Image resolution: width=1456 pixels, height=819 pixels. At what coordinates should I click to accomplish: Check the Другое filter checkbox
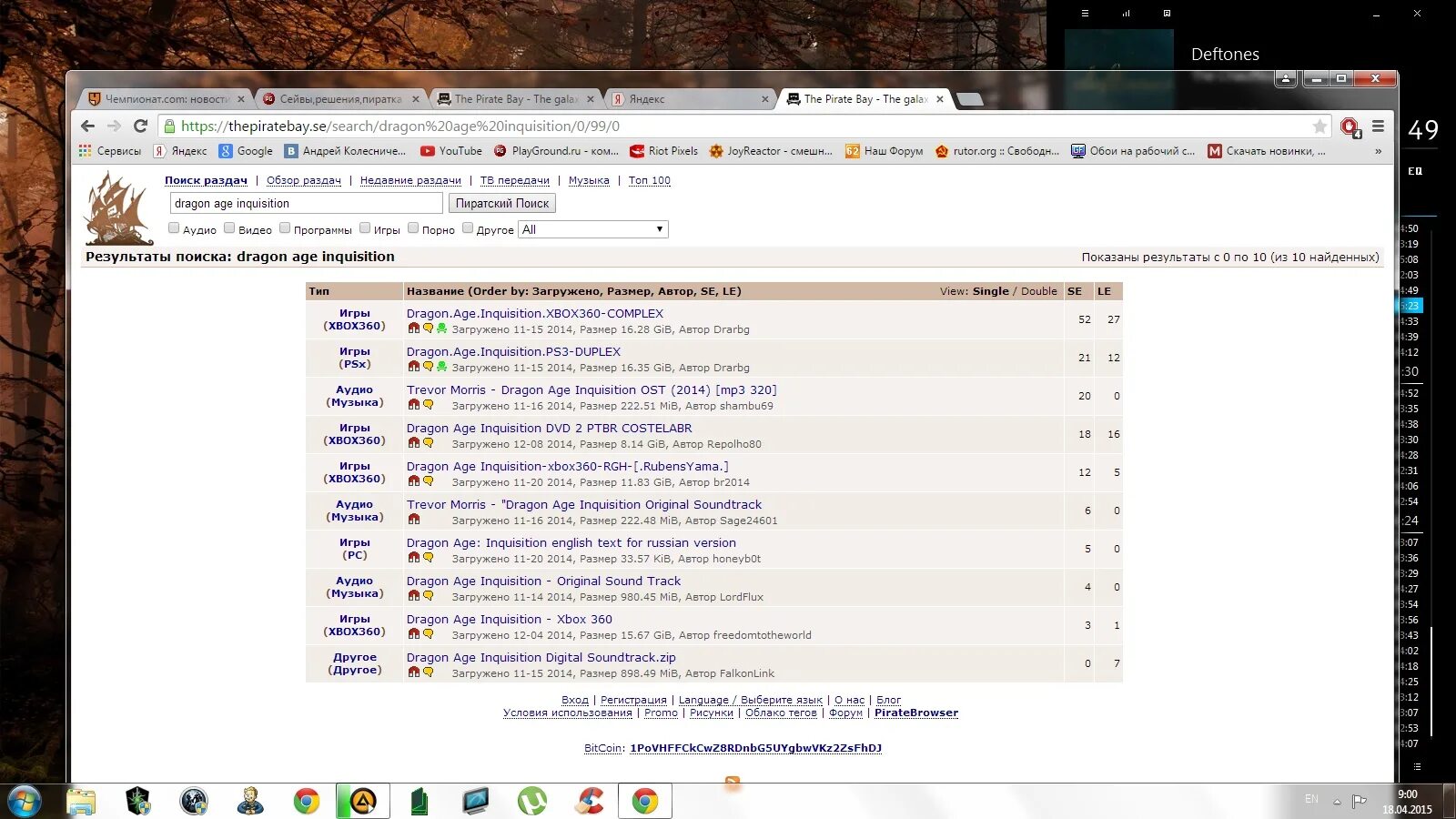(x=468, y=228)
